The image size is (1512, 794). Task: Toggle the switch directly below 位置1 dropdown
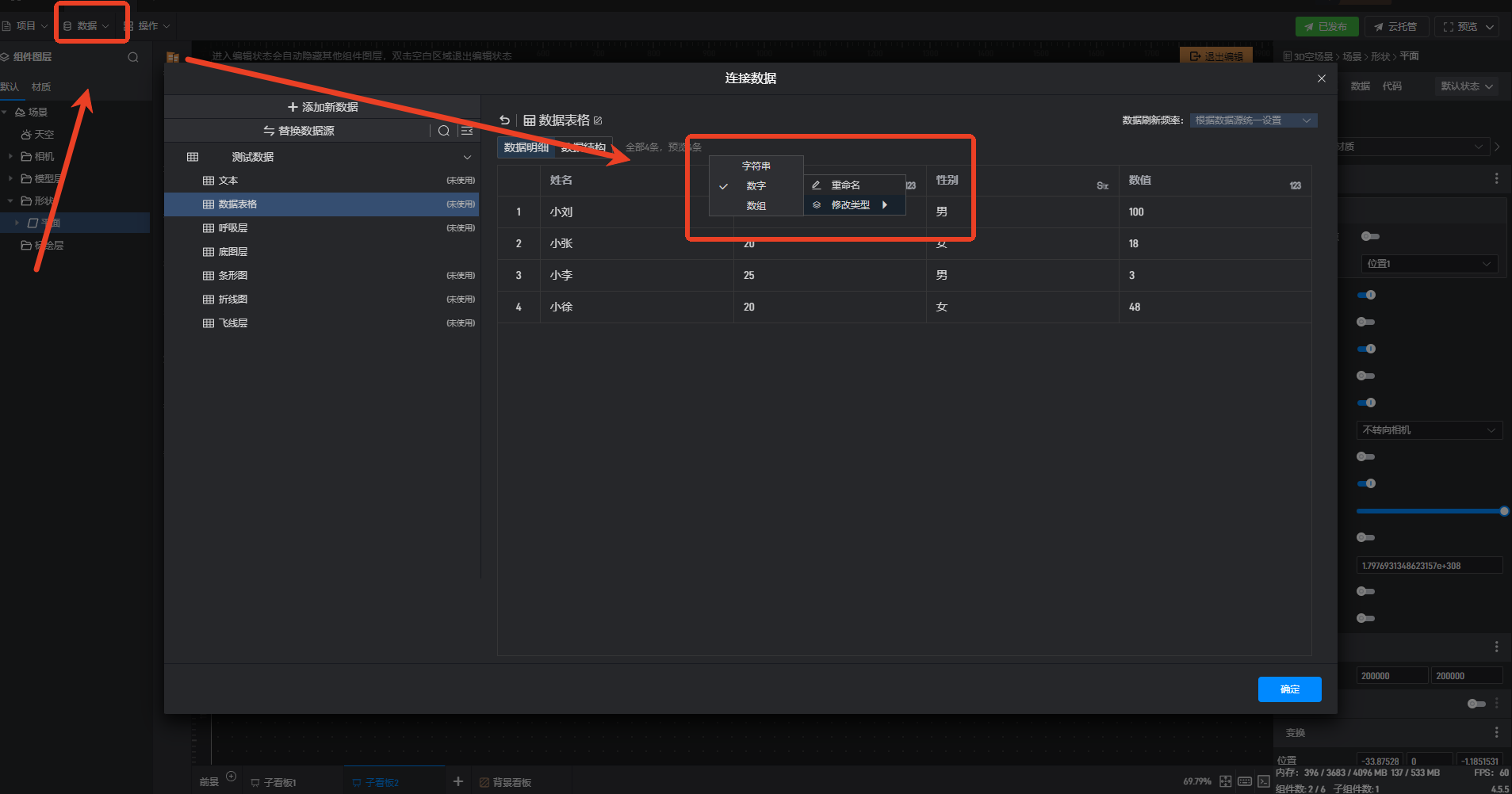(1366, 295)
